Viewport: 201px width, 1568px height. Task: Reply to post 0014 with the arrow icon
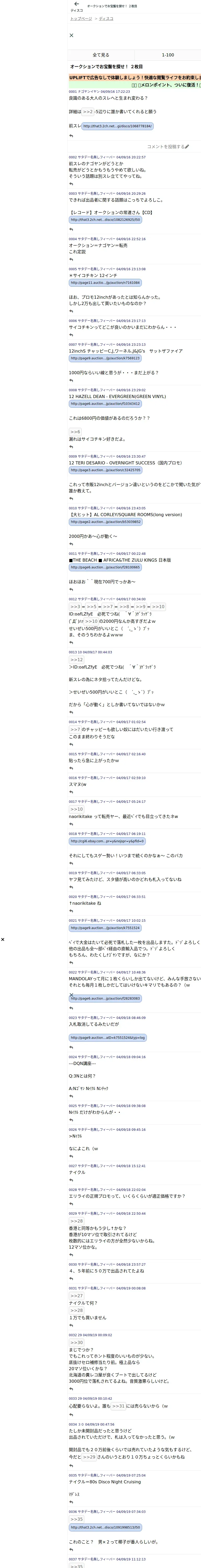[71, 745]
